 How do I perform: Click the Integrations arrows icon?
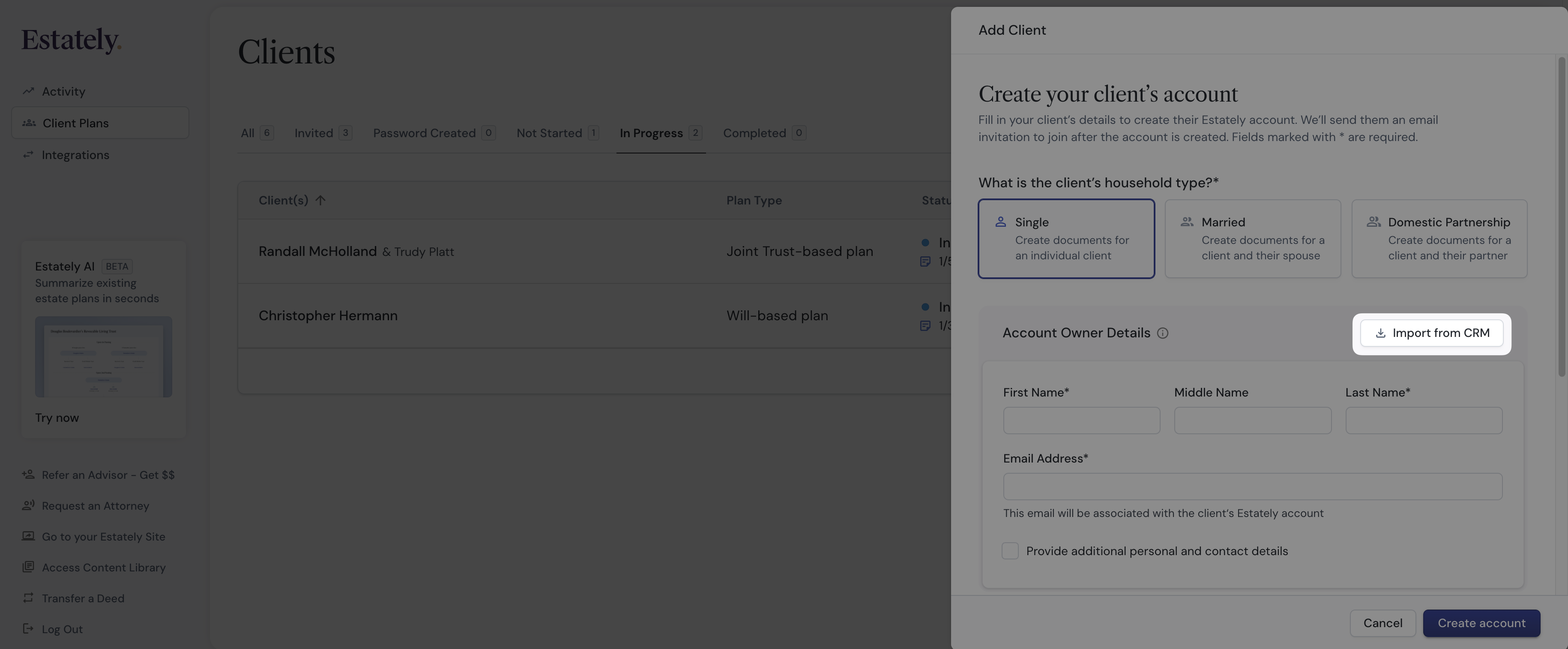(x=28, y=155)
